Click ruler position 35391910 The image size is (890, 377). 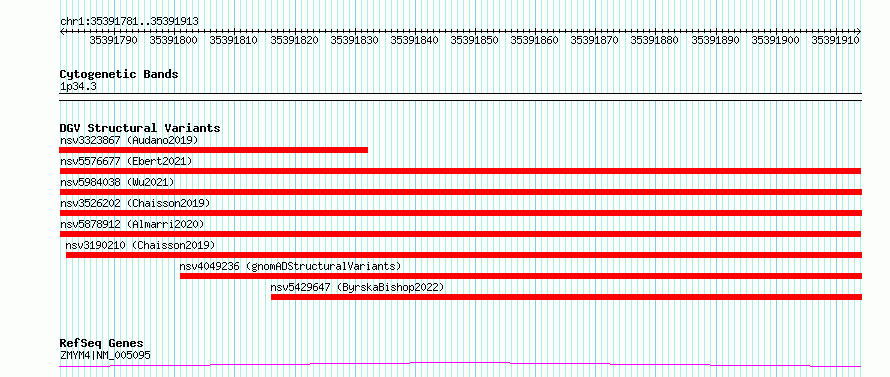point(836,40)
